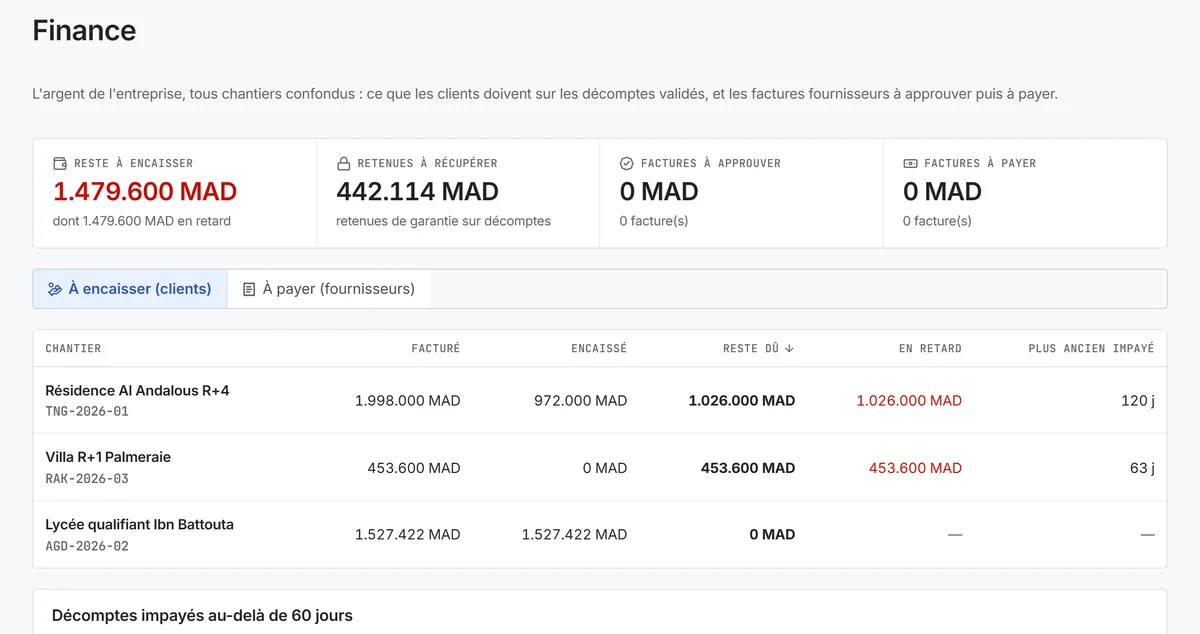Click the overdue 1.026.000 MAD red amount
Viewport: 1200px width, 634px height.
click(x=909, y=400)
